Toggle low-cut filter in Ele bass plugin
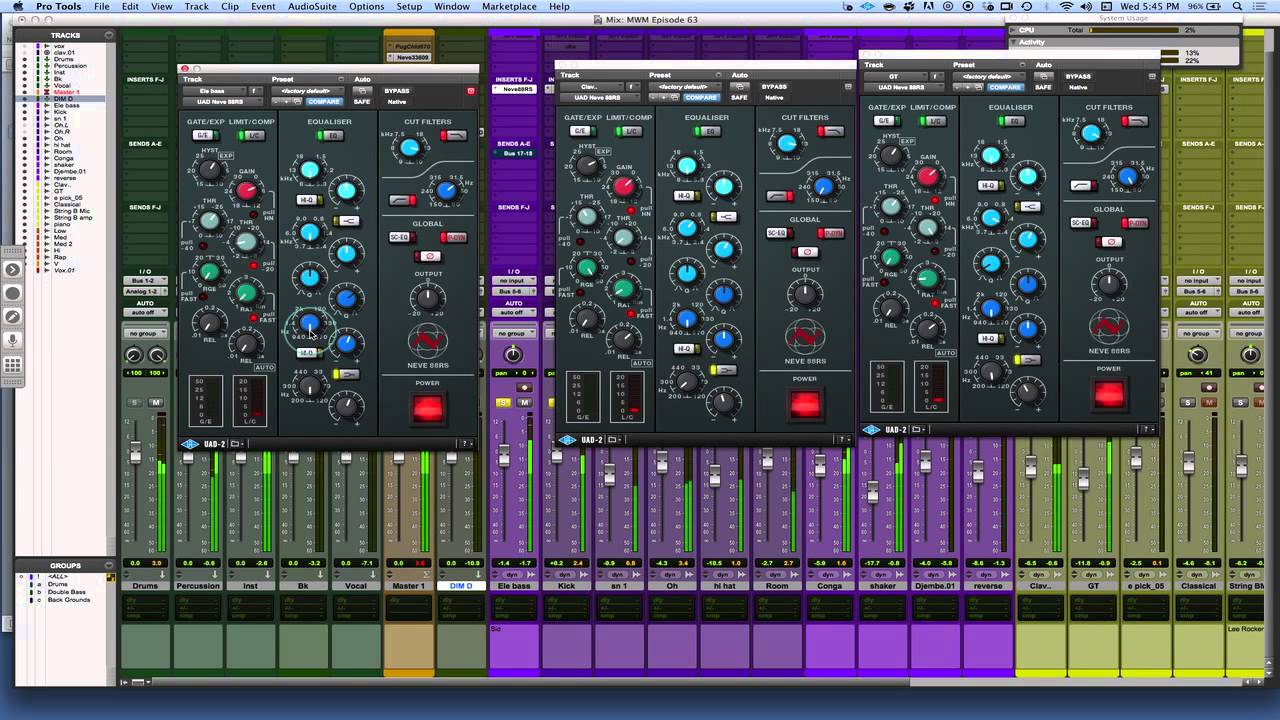The height and width of the screenshot is (720, 1280). pyautogui.click(x=401, y=200)
